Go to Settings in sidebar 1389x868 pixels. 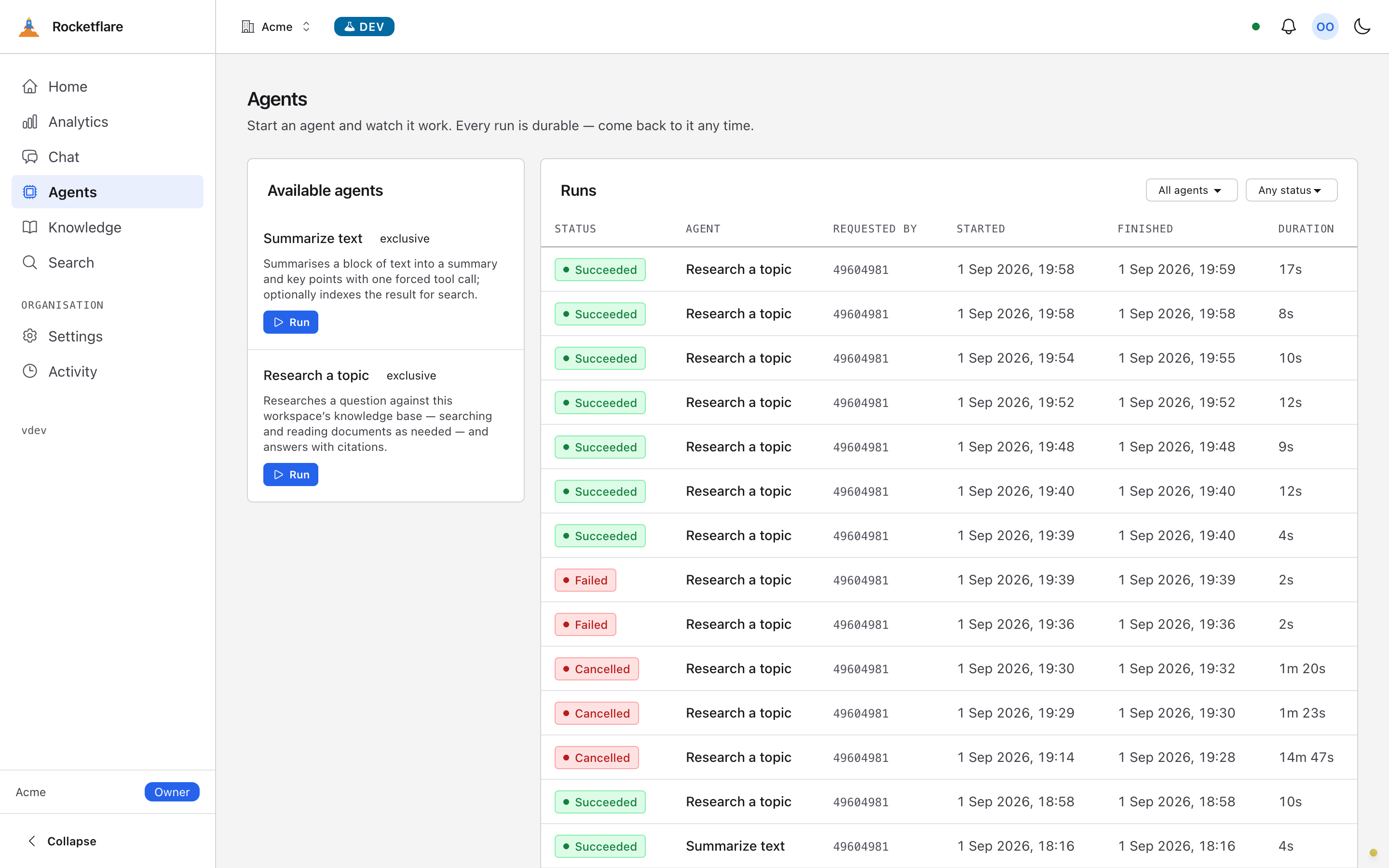click(x=108, y=336)
